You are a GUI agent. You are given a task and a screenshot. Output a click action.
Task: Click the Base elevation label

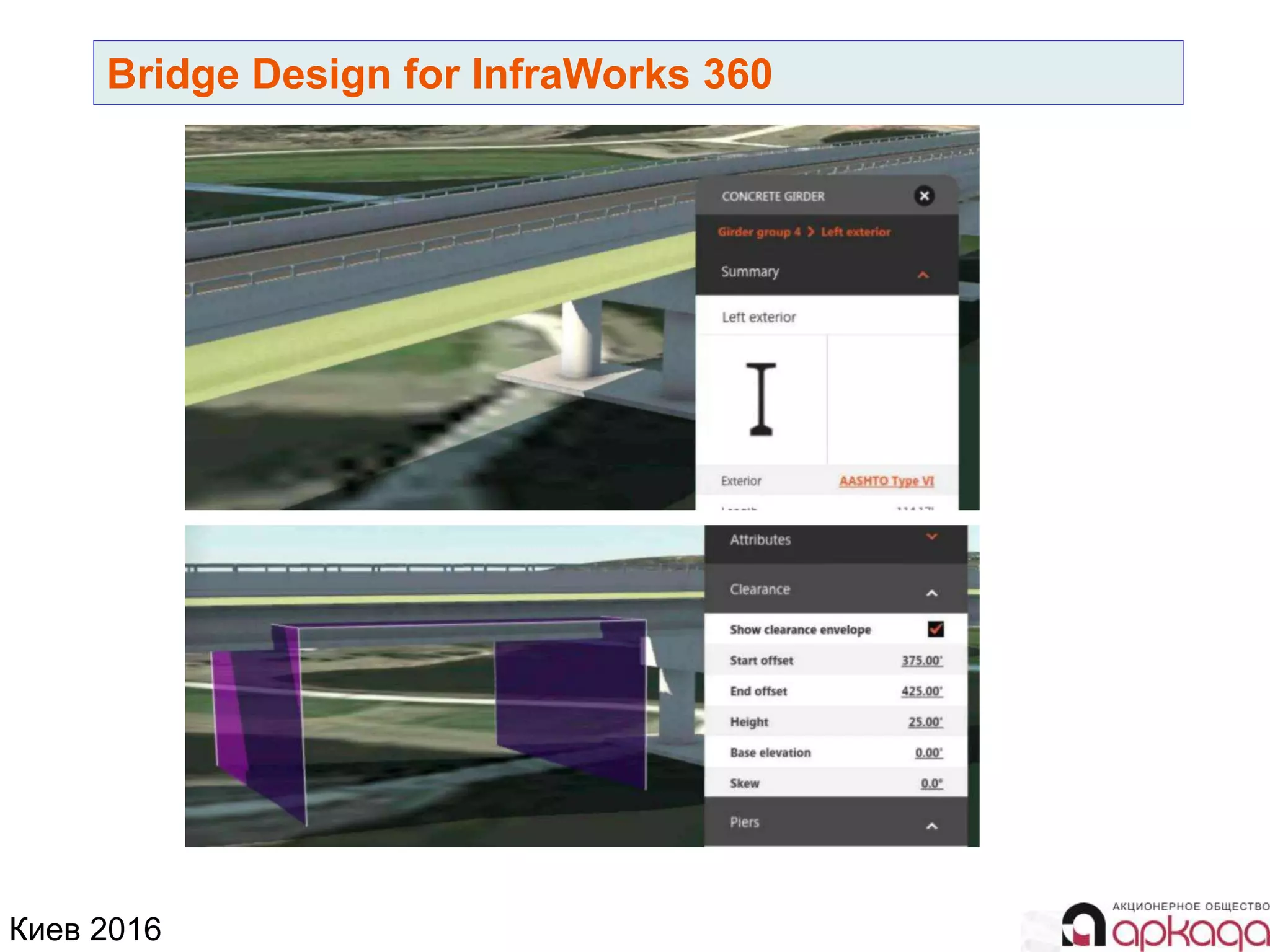tap(770, 752)
